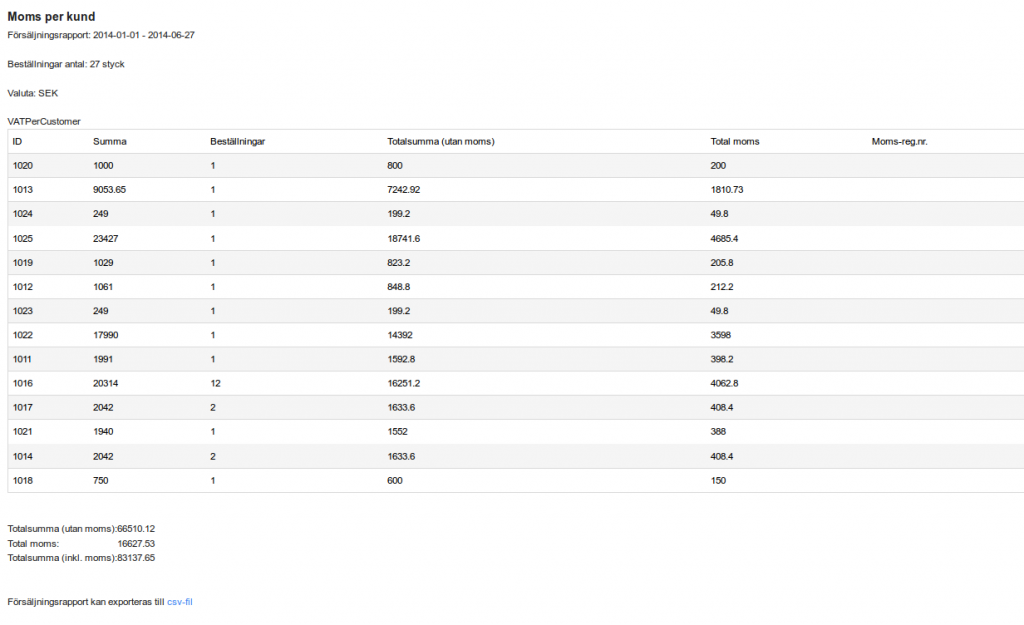
Task: Click the Totalsumma (utan moms) column header
Action: (441, 142)
